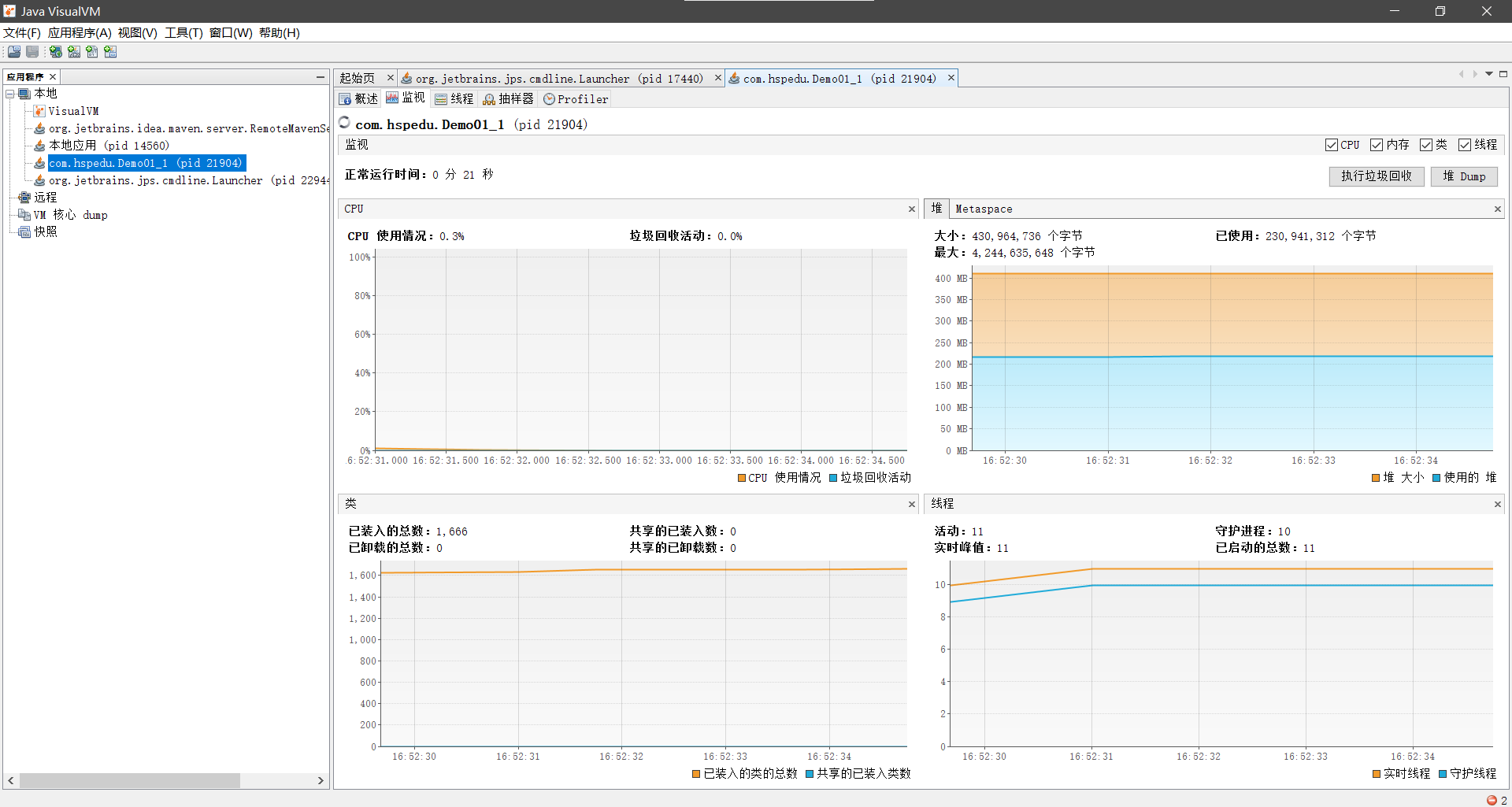Switch to the Profiler tab

click(x=576, y=99)
